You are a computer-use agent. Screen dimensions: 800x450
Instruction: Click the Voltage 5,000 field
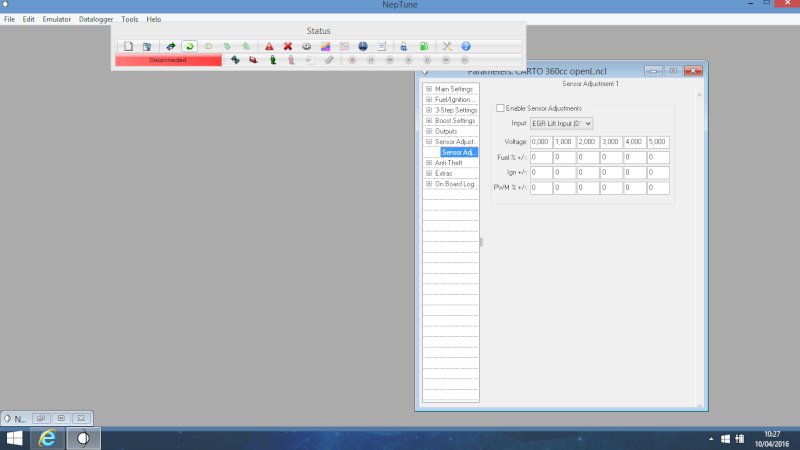pos(658,142)
